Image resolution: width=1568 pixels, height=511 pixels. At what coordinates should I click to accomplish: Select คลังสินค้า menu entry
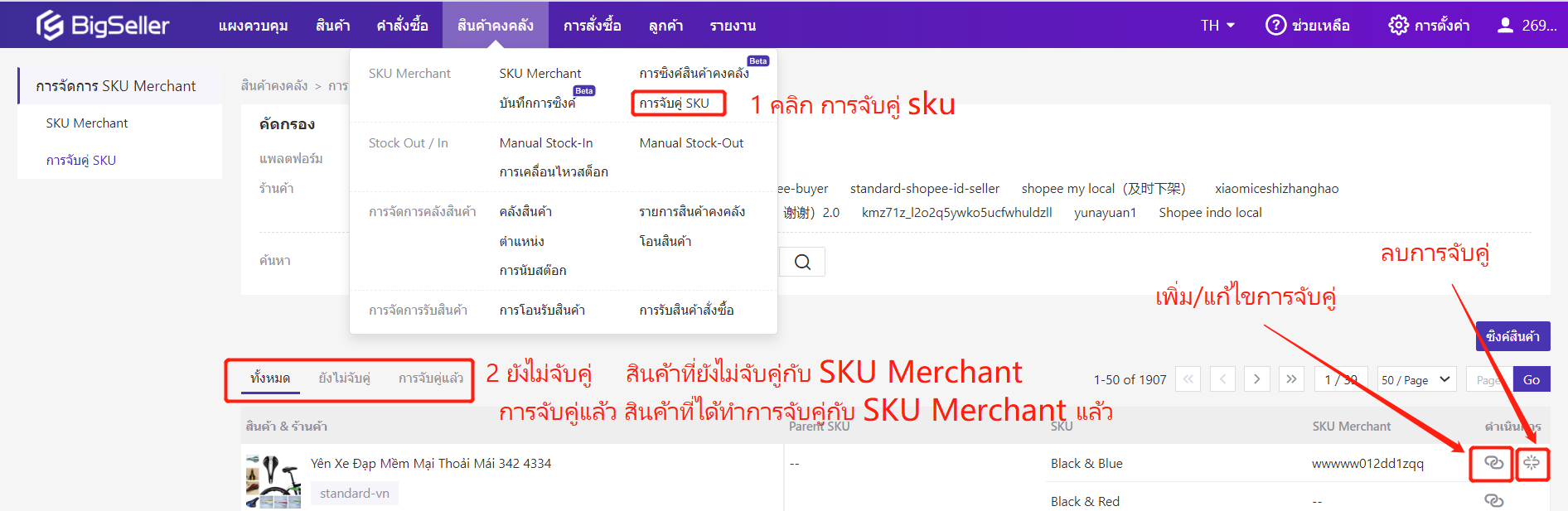click(525, 211)
